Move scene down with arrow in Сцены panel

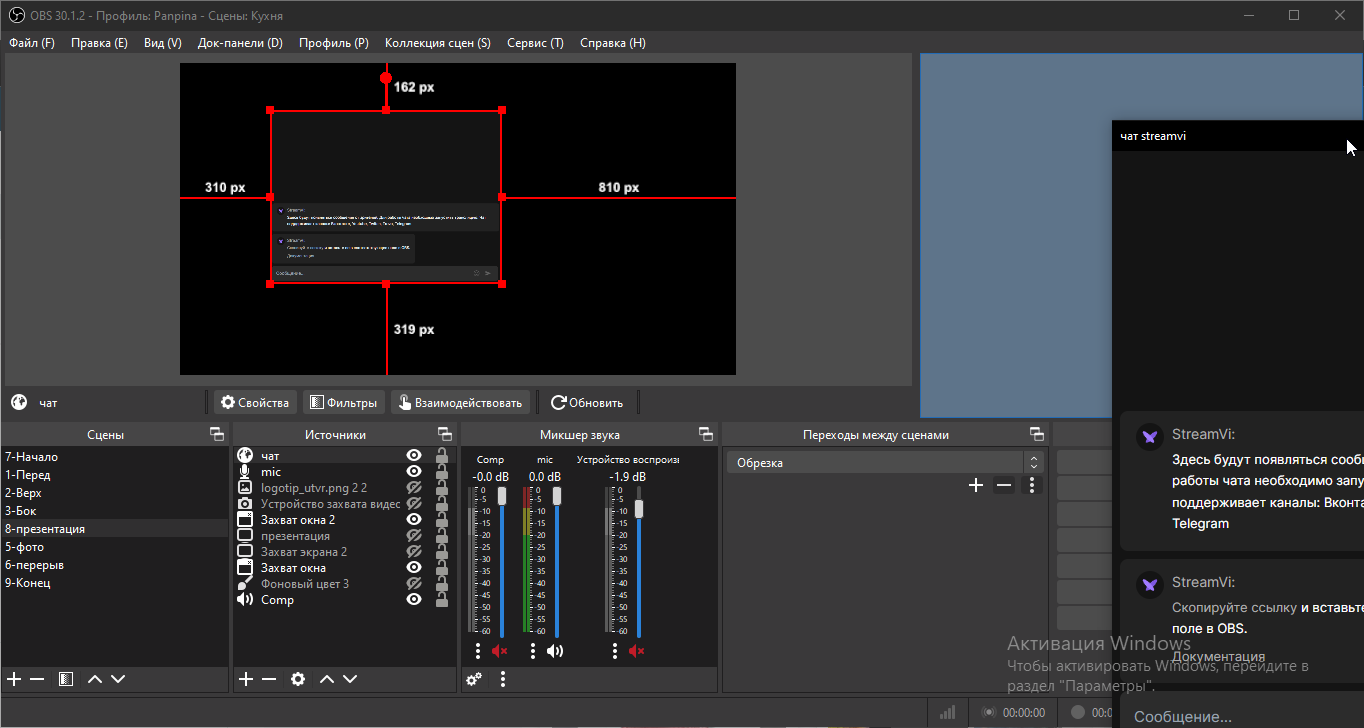(x=118, y=679)
